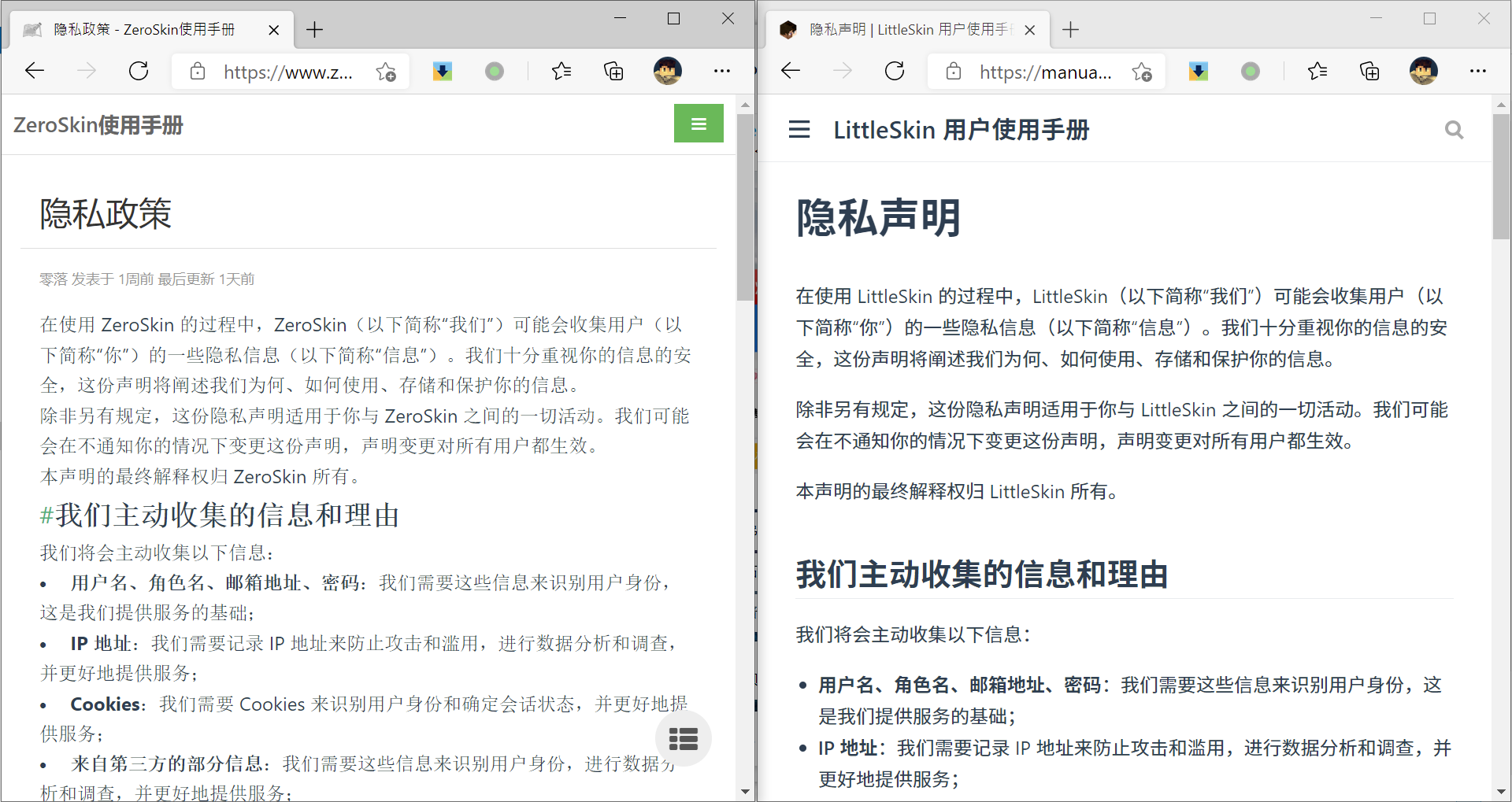
Task: Click the right page vertical scrollbar thumb
Action: pyautogui.click(x=1501, y=176)
